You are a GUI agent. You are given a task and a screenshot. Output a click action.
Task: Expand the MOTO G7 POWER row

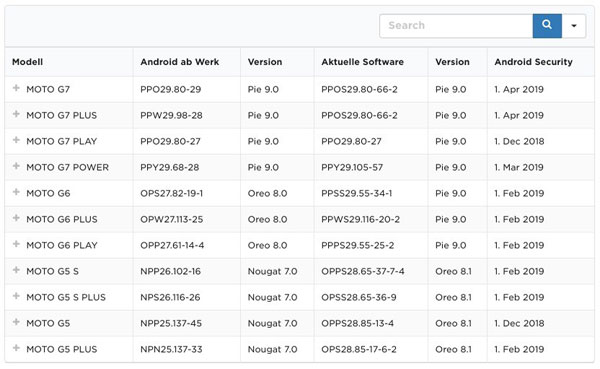tap(16, 167)
